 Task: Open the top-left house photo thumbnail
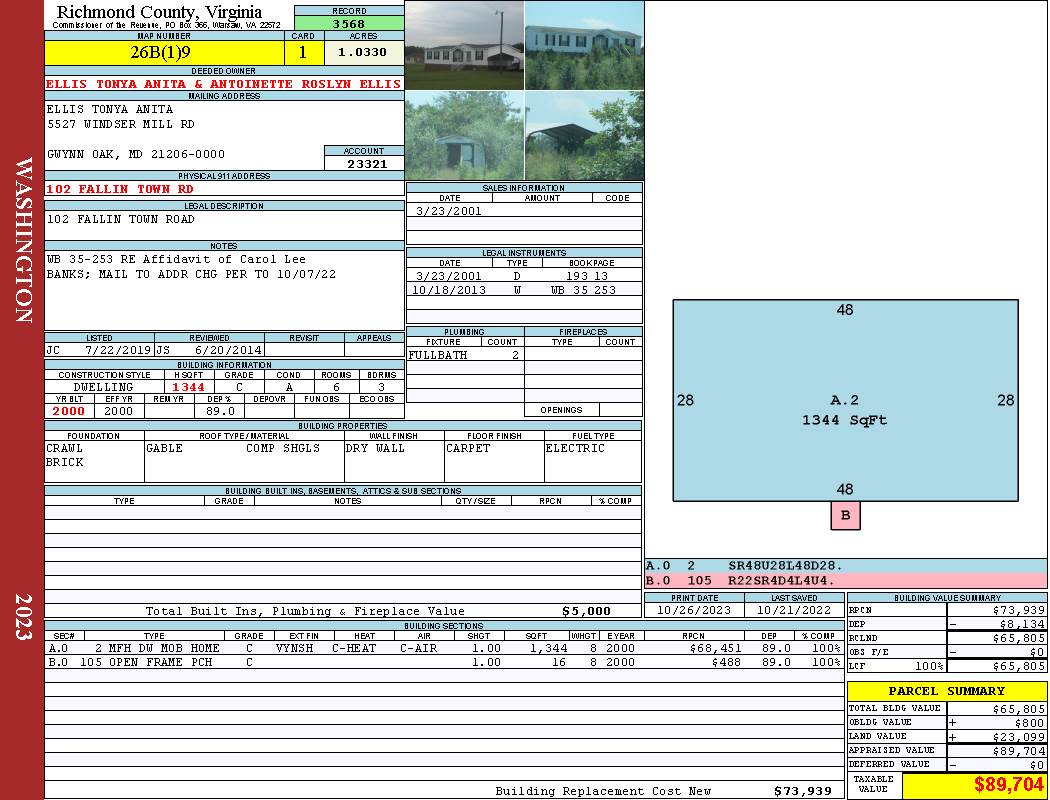[464, 45]
